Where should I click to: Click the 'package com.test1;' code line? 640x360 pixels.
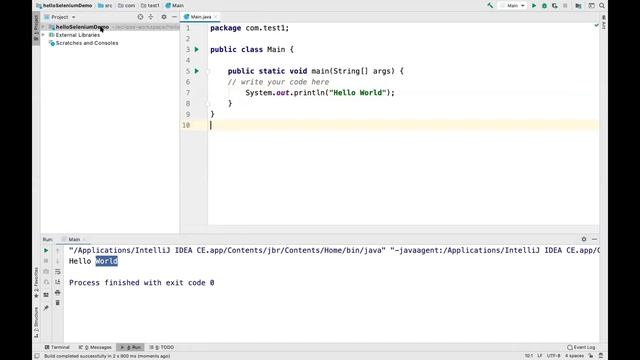[x=249, y=28]
